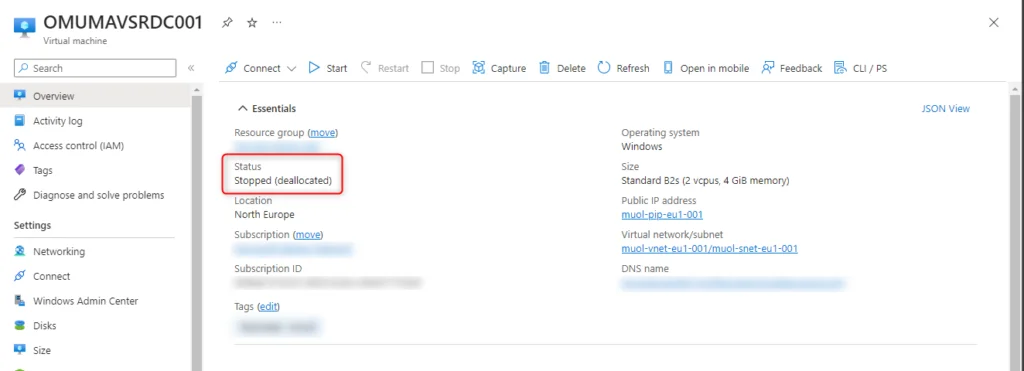This screenshot has width=1024, height=371.
Task: Open the blurred resource group link
Action: pos(277,147)
